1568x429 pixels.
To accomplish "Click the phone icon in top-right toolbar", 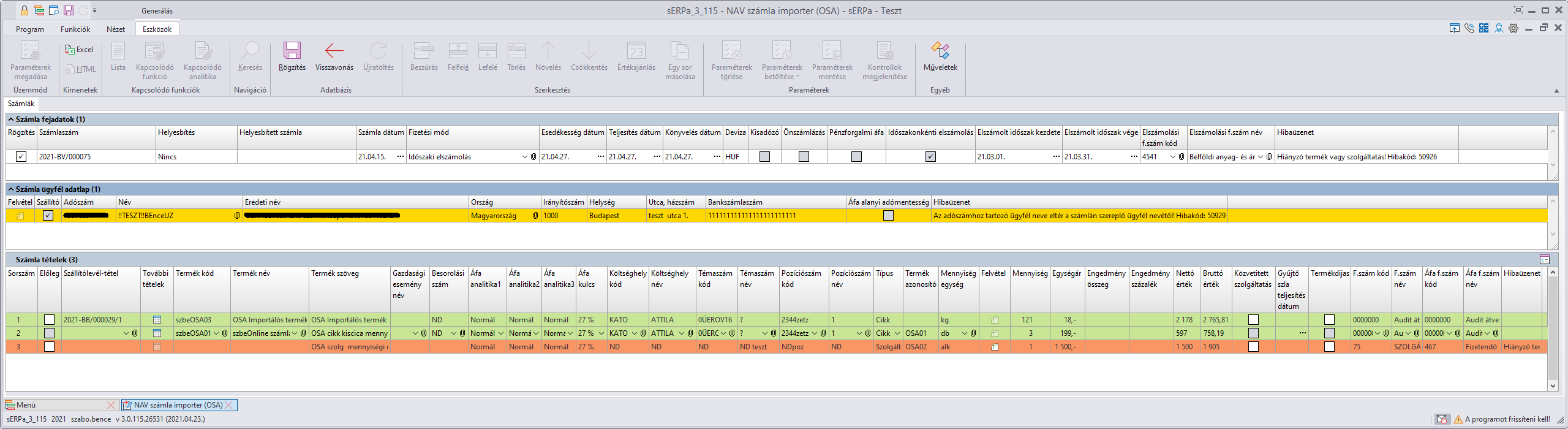I will 1469,28.
